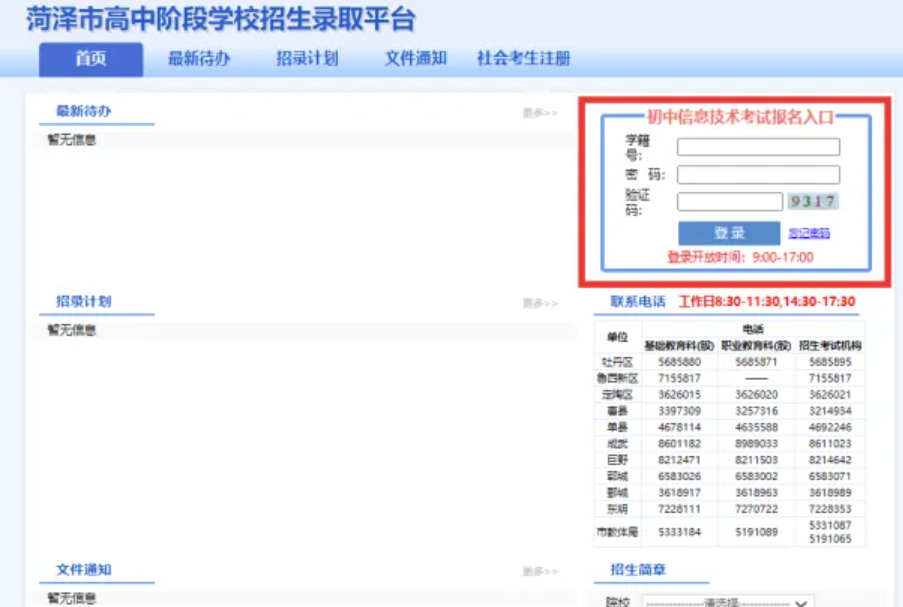The width and height of the screenshot is (903, 607).
Task: Click the 忘记密码 forgot password link
Action: (809, 234)
